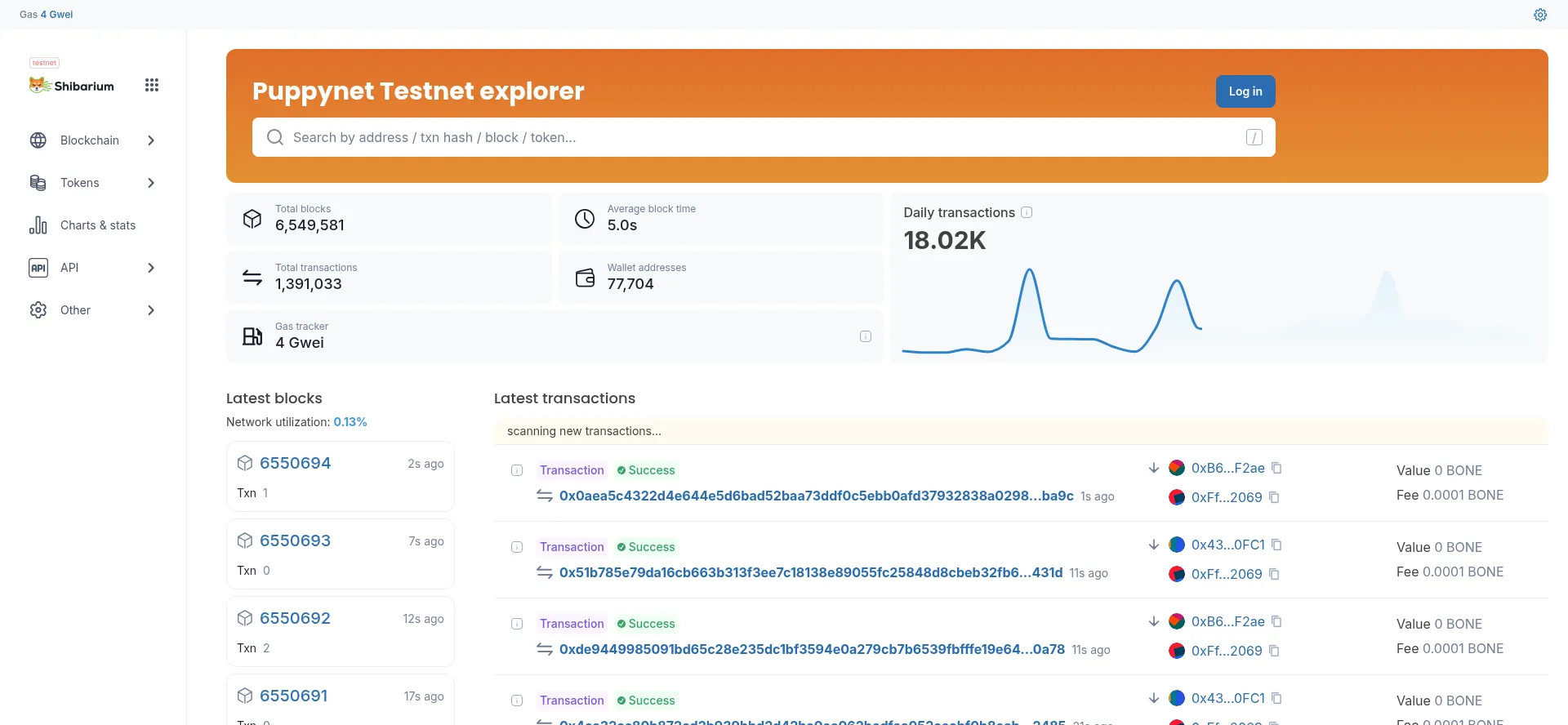Image resolution: width=1568 pixels, height=725 pixels.
Task: Click the gas pump icon
Action: pyautogui.click(x=252, y=336)
